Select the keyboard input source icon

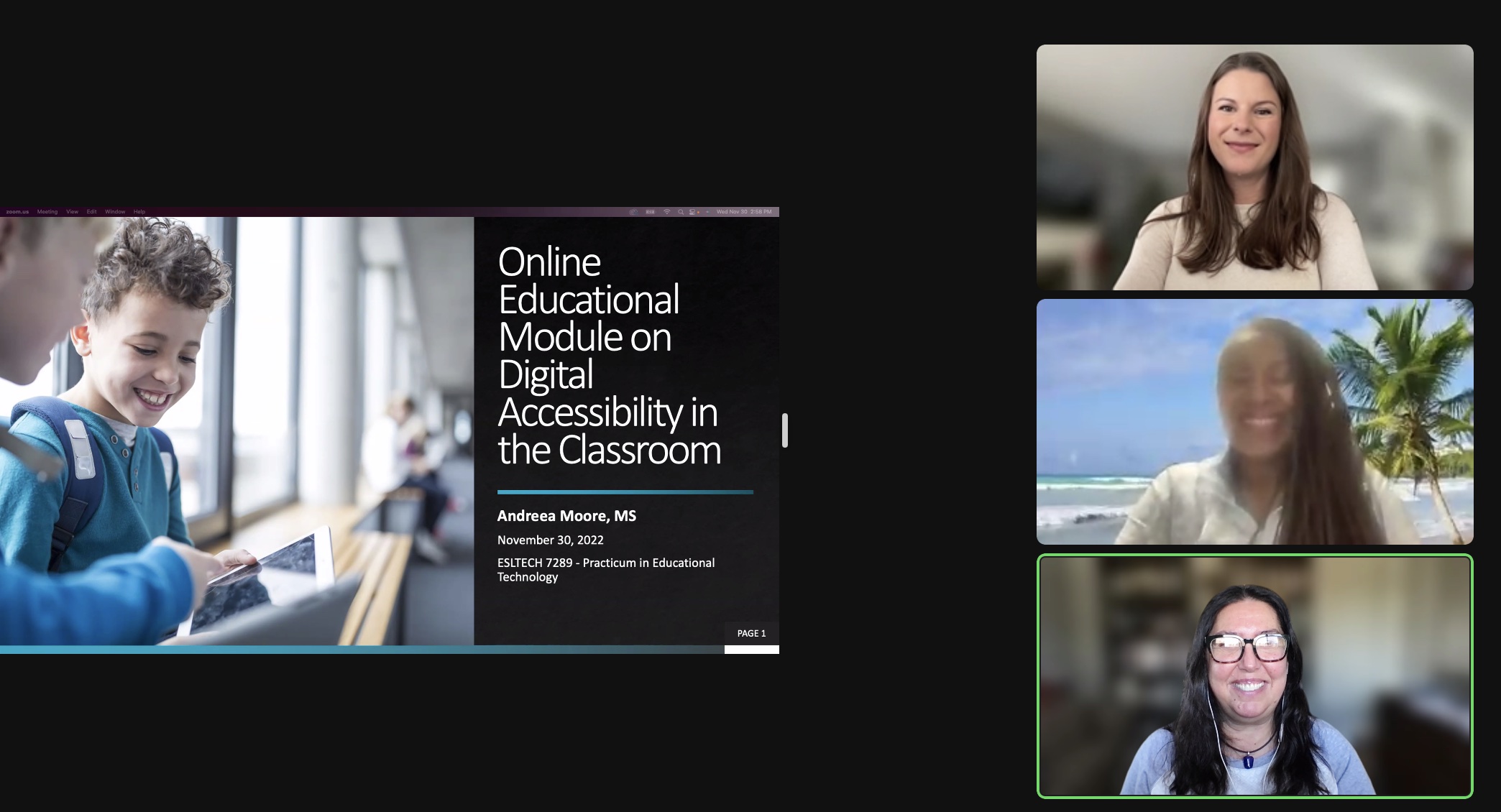click(x=651, y=212)
